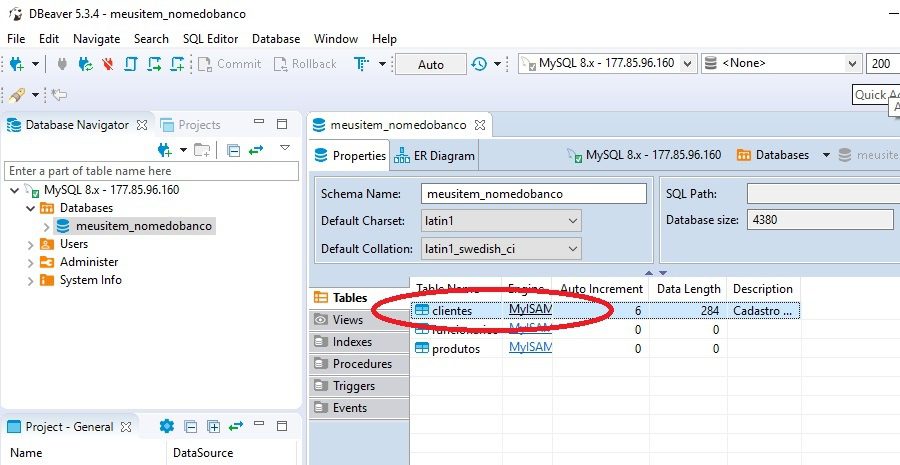Open the Default Charset latin1 dropdown
Screen dimensions: 900x465
click(501, 221)
